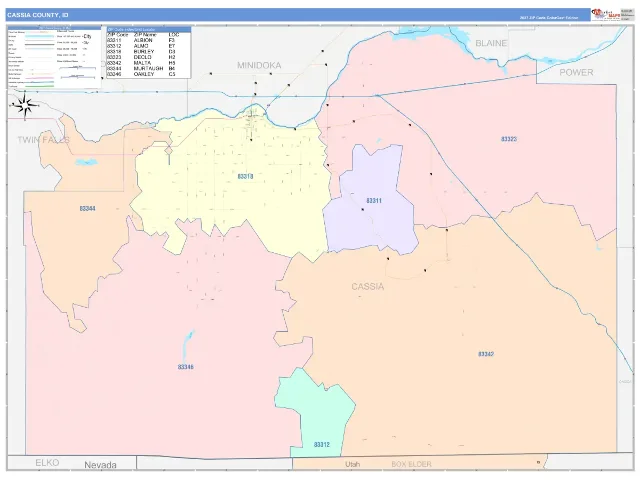Click ZIP code label 83346 on the map

186,367
